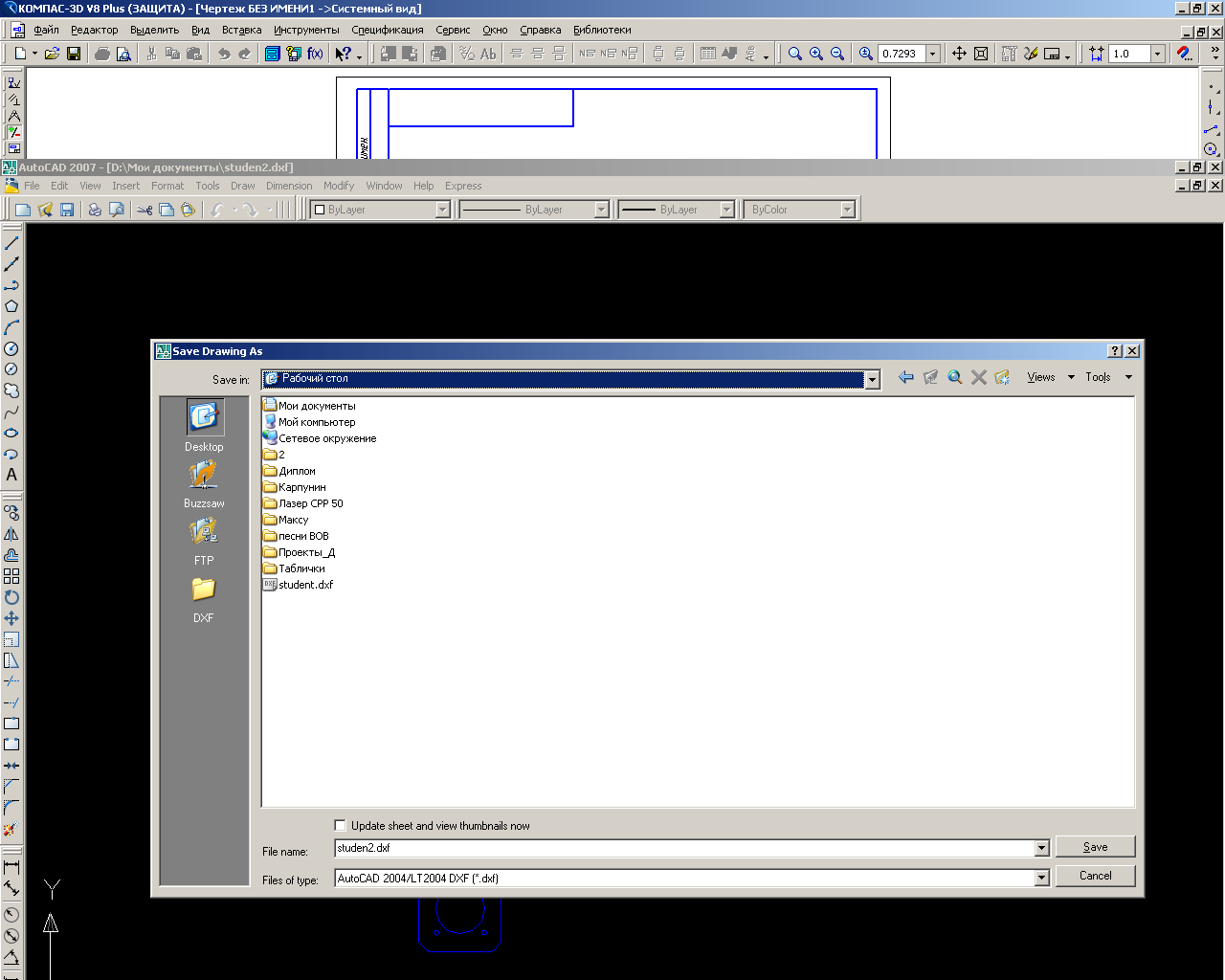
Task: Click the Pan (move view) icon in KOMPAS-3D
Action: pyautogui.click(x=959, y=54)
